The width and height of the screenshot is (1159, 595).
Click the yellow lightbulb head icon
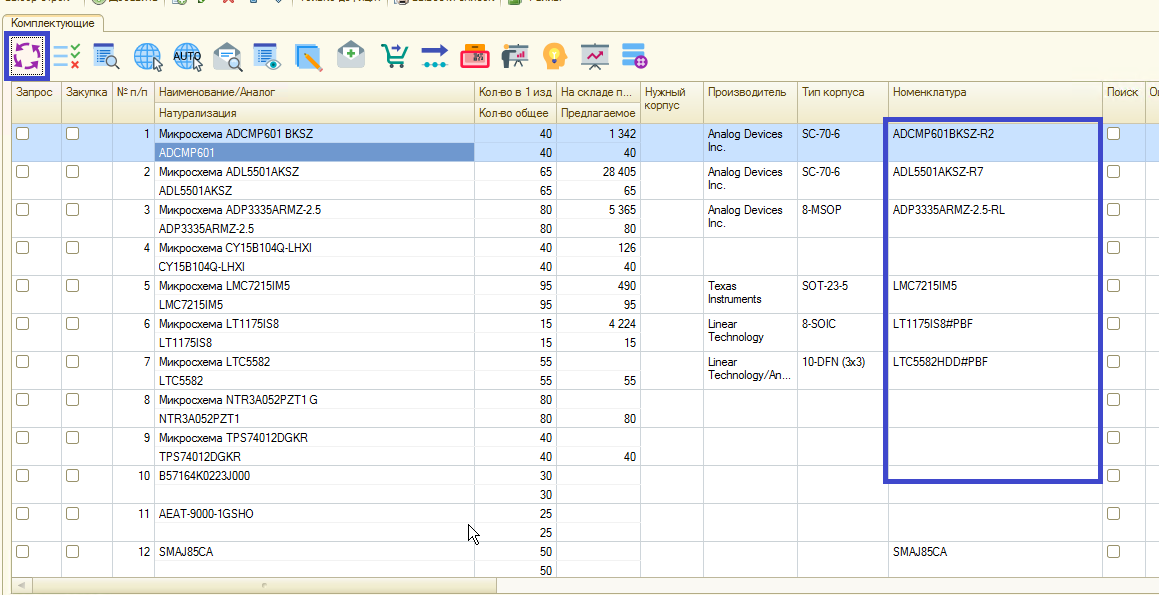[554, 56]
